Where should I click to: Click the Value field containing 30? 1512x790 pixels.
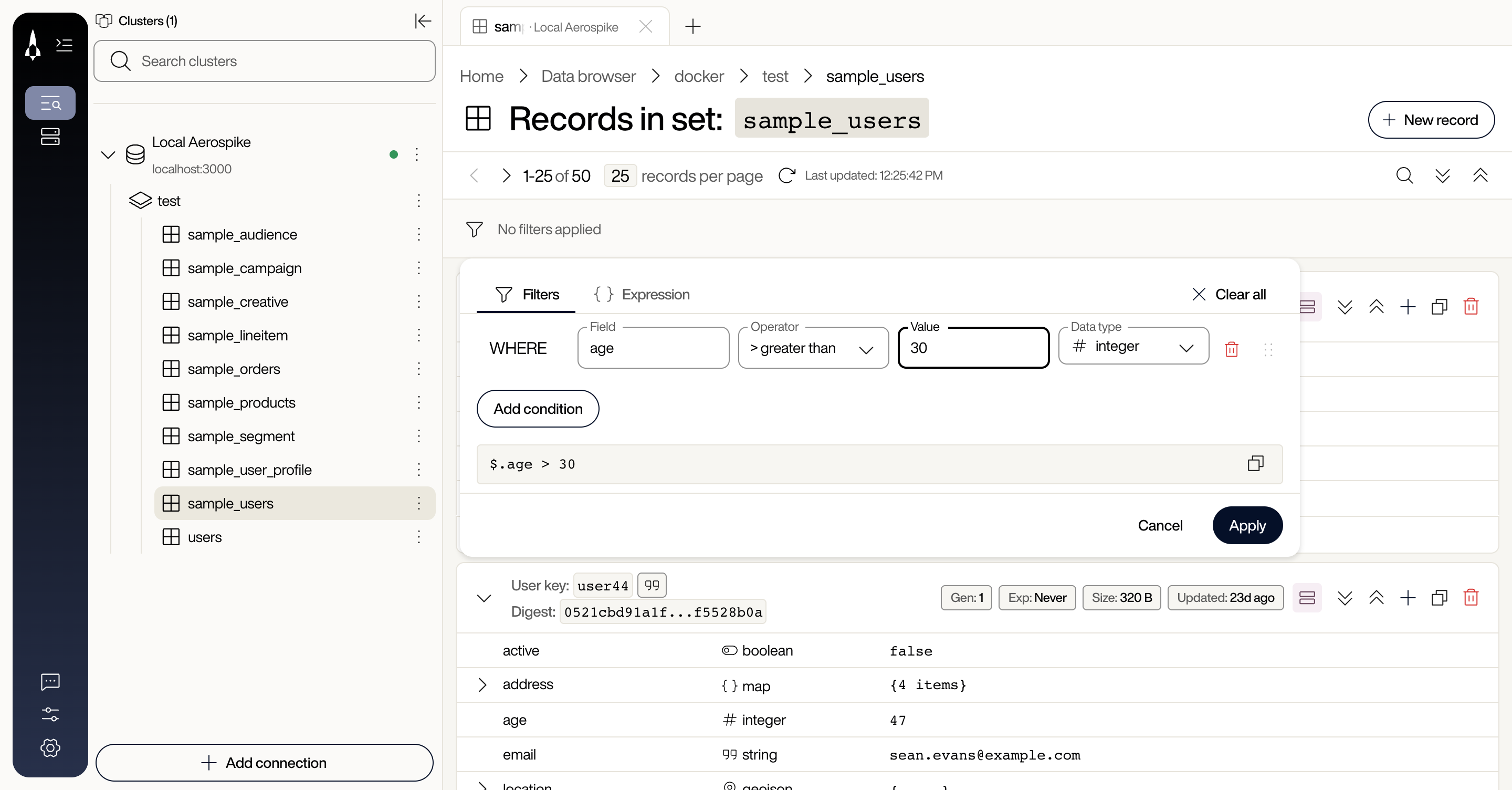(973, 348)
